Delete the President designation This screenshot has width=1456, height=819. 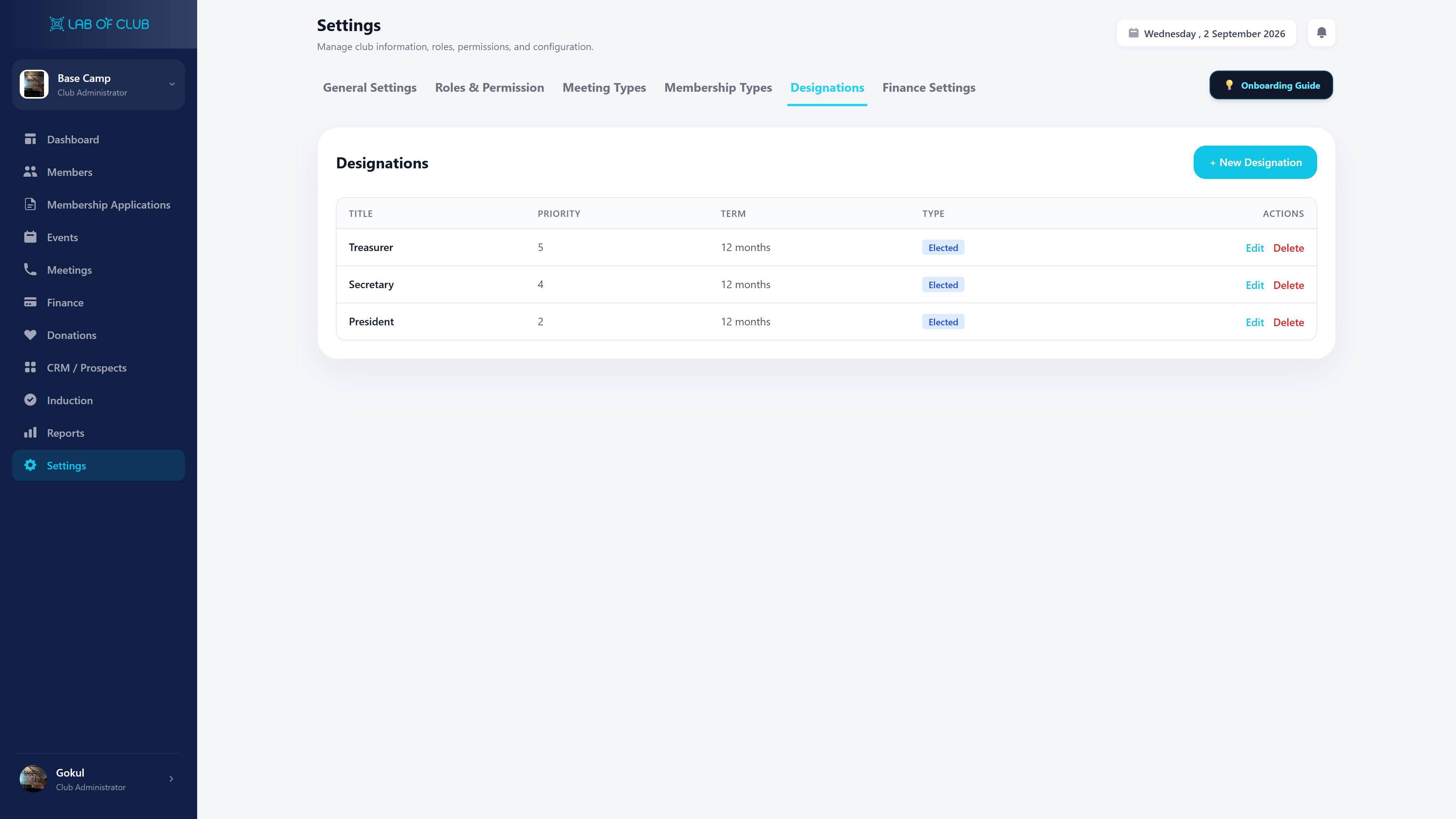1288,322
